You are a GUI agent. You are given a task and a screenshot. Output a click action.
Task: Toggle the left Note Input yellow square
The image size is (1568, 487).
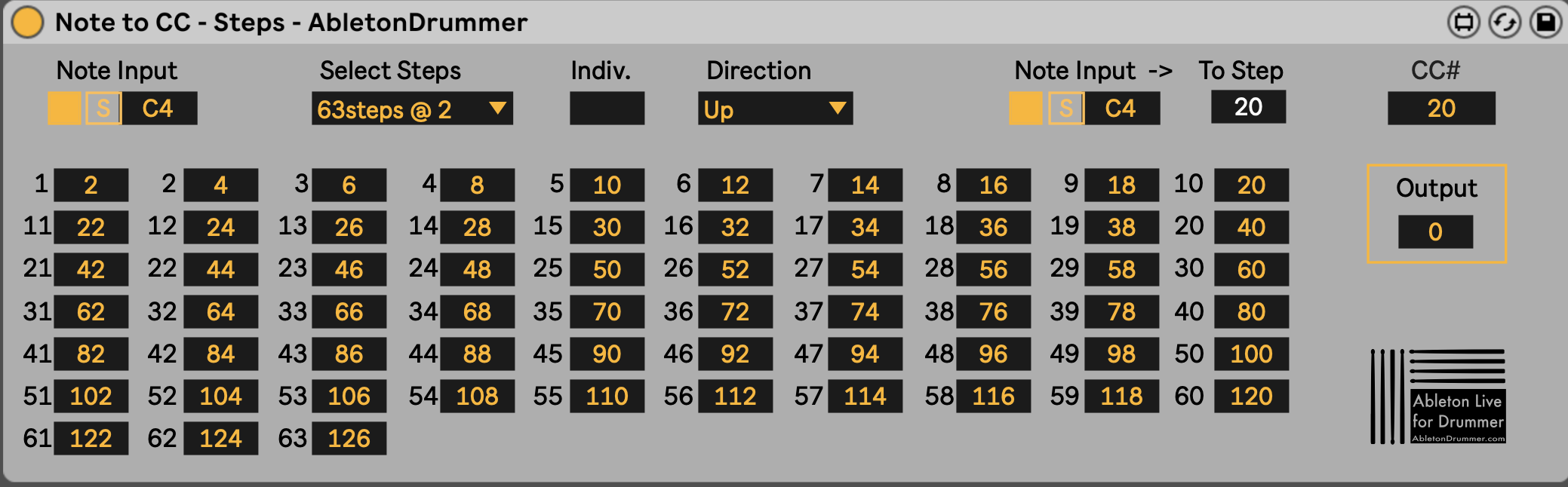pos(64,109)
